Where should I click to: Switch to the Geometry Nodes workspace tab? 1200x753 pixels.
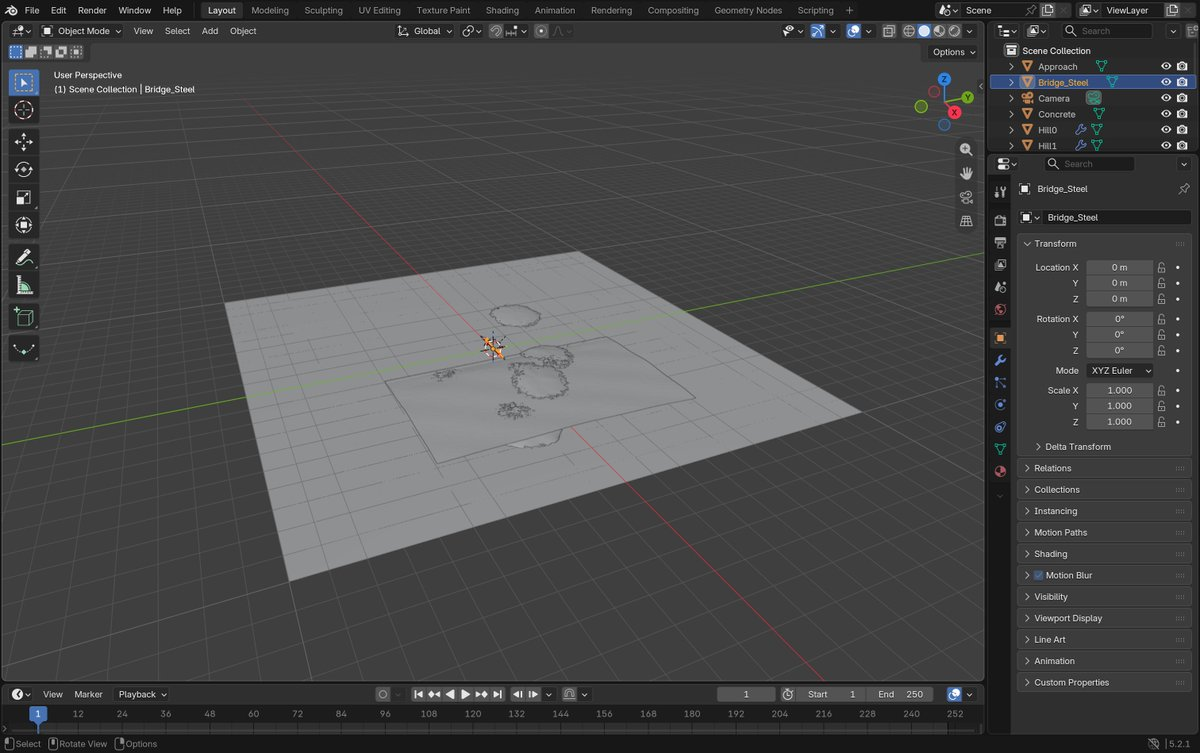click(748, 10)
